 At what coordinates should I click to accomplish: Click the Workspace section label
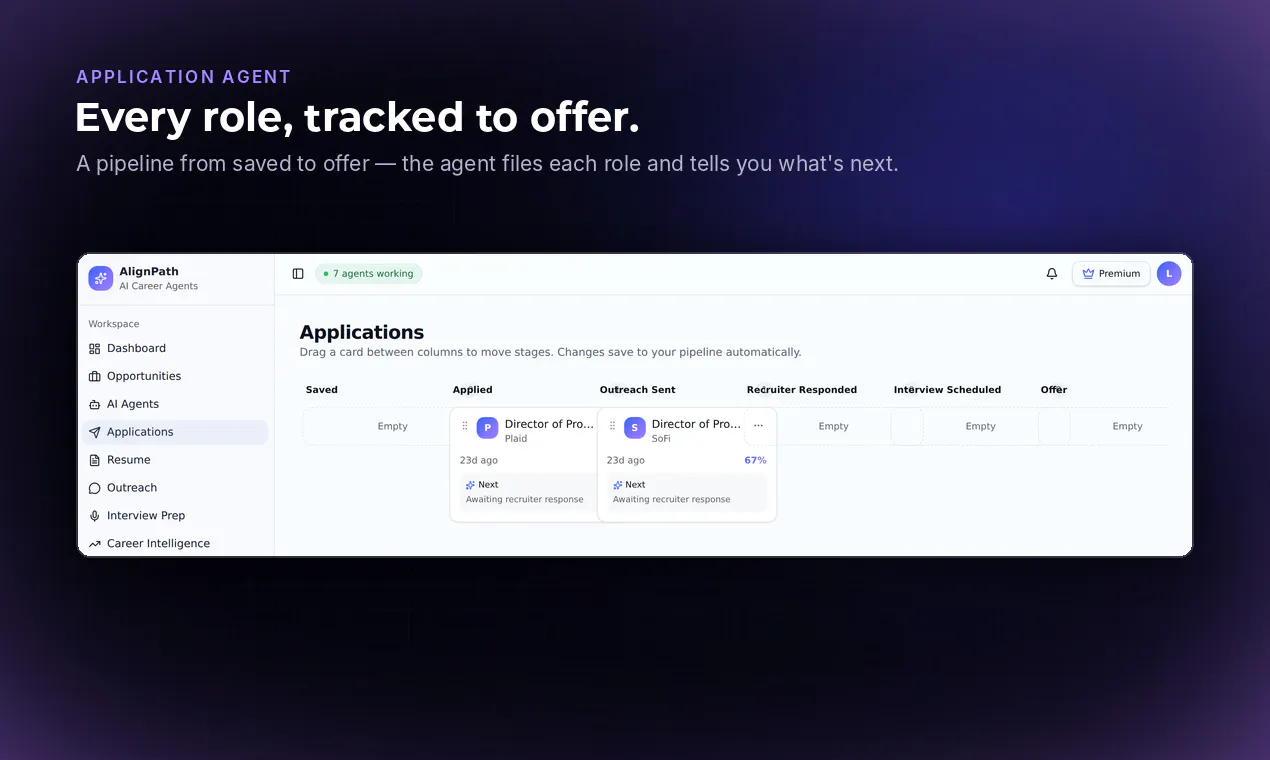pyautogui.click(x=114, y=324)
